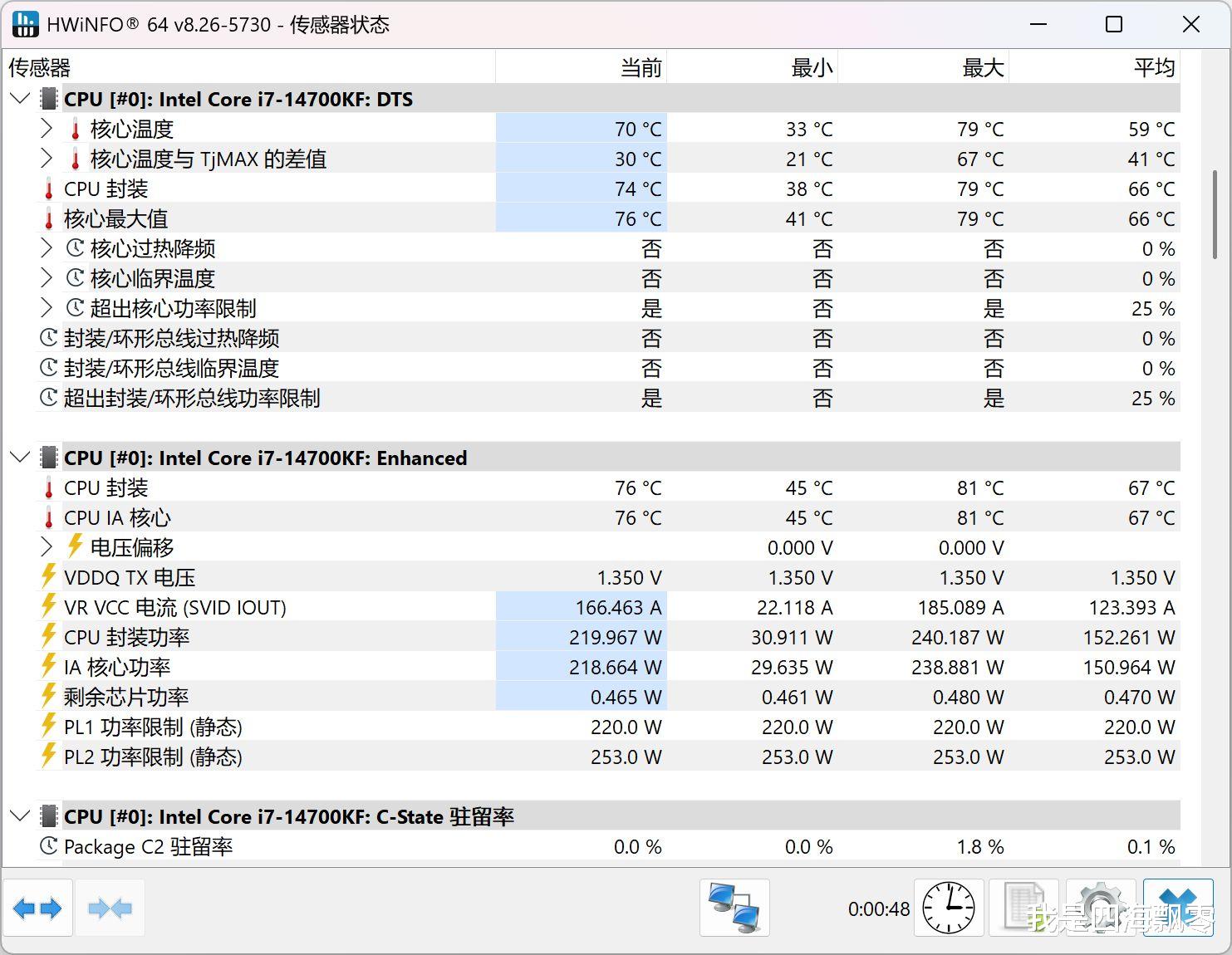Screen dimensions: 1232x955
Task: Click the greyed inward-pointing arrows button
Action: point(110,908)
